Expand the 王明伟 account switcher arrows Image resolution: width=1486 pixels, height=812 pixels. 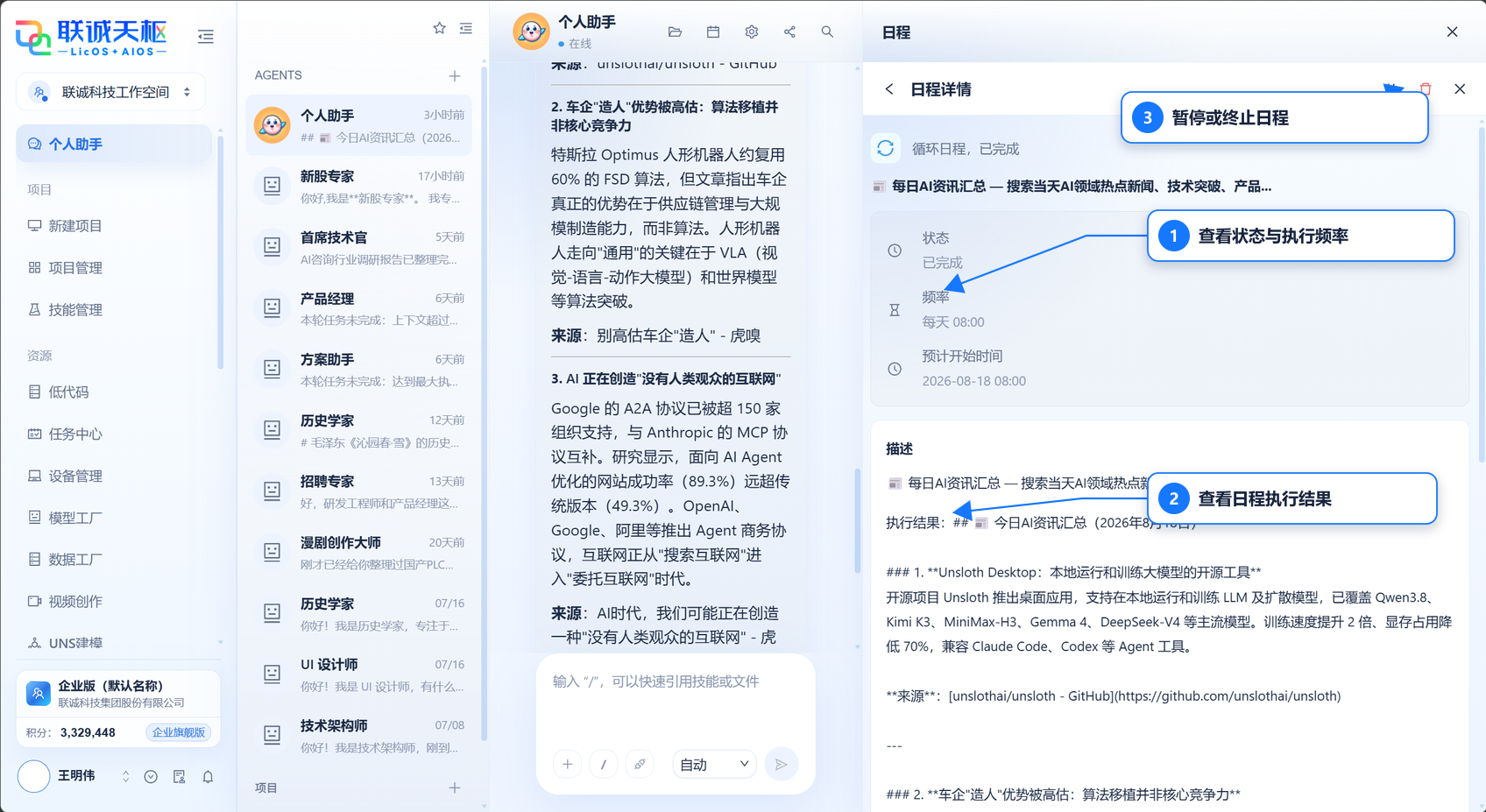point(125,777)
